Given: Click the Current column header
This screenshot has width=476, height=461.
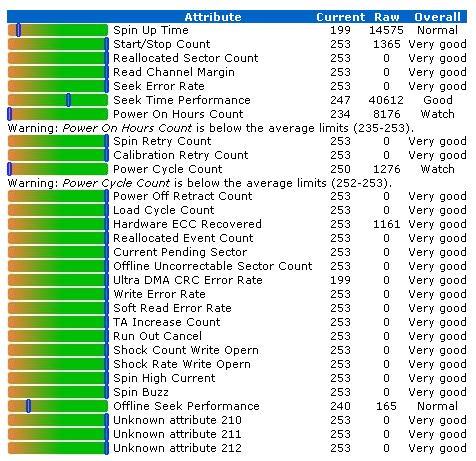Looking at the screenshot, I should point(340,17).
